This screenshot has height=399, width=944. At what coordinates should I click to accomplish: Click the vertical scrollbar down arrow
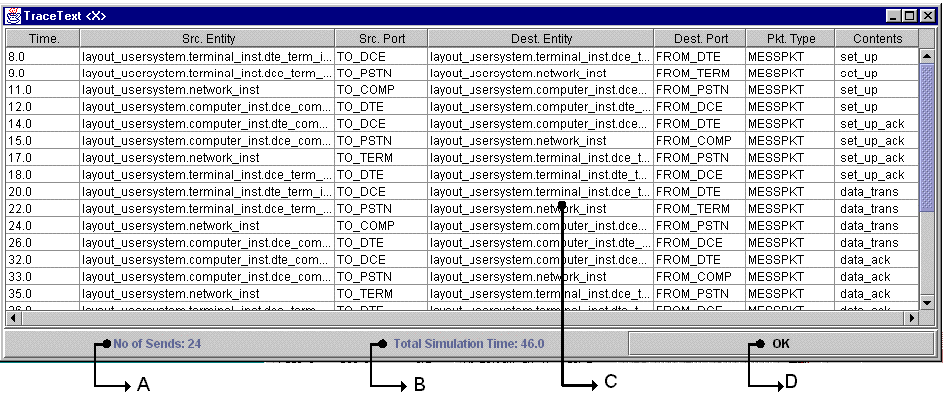coord(926,302)
